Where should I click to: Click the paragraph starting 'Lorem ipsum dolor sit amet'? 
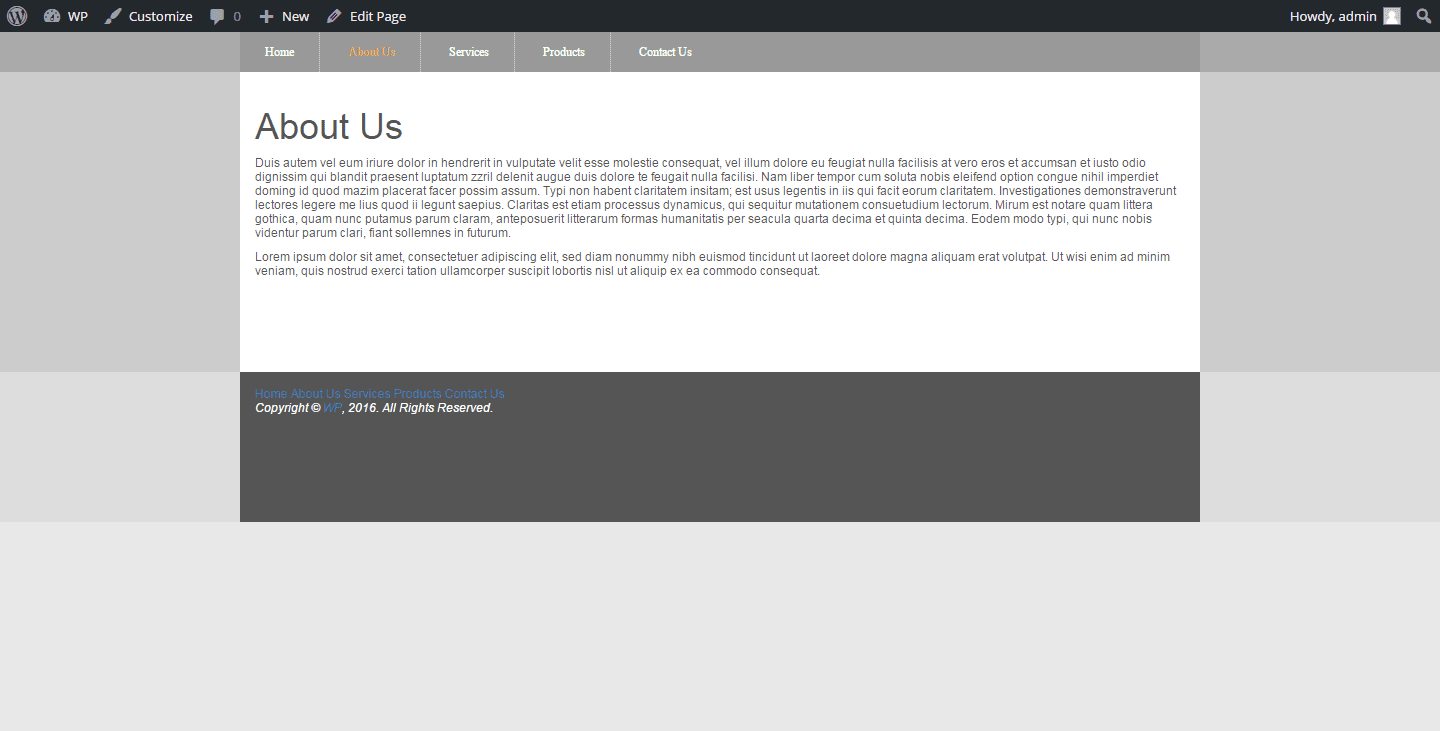coord(713,264)
